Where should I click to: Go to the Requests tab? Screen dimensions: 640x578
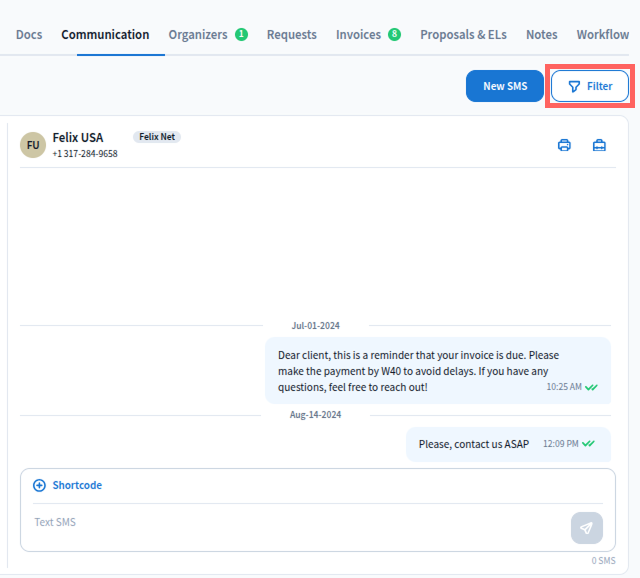pyautogui.click(x=291, y=34)
